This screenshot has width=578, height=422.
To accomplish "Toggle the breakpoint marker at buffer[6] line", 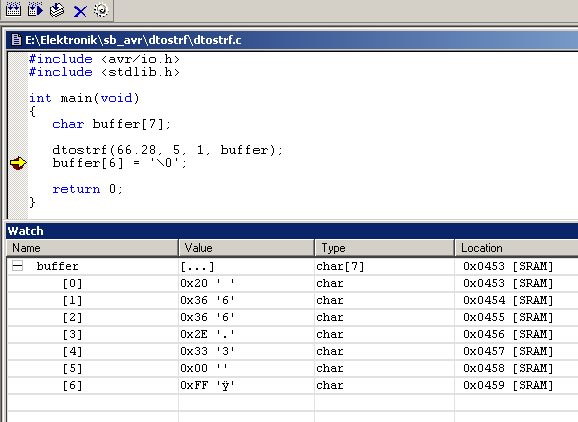I will point(18,163).
